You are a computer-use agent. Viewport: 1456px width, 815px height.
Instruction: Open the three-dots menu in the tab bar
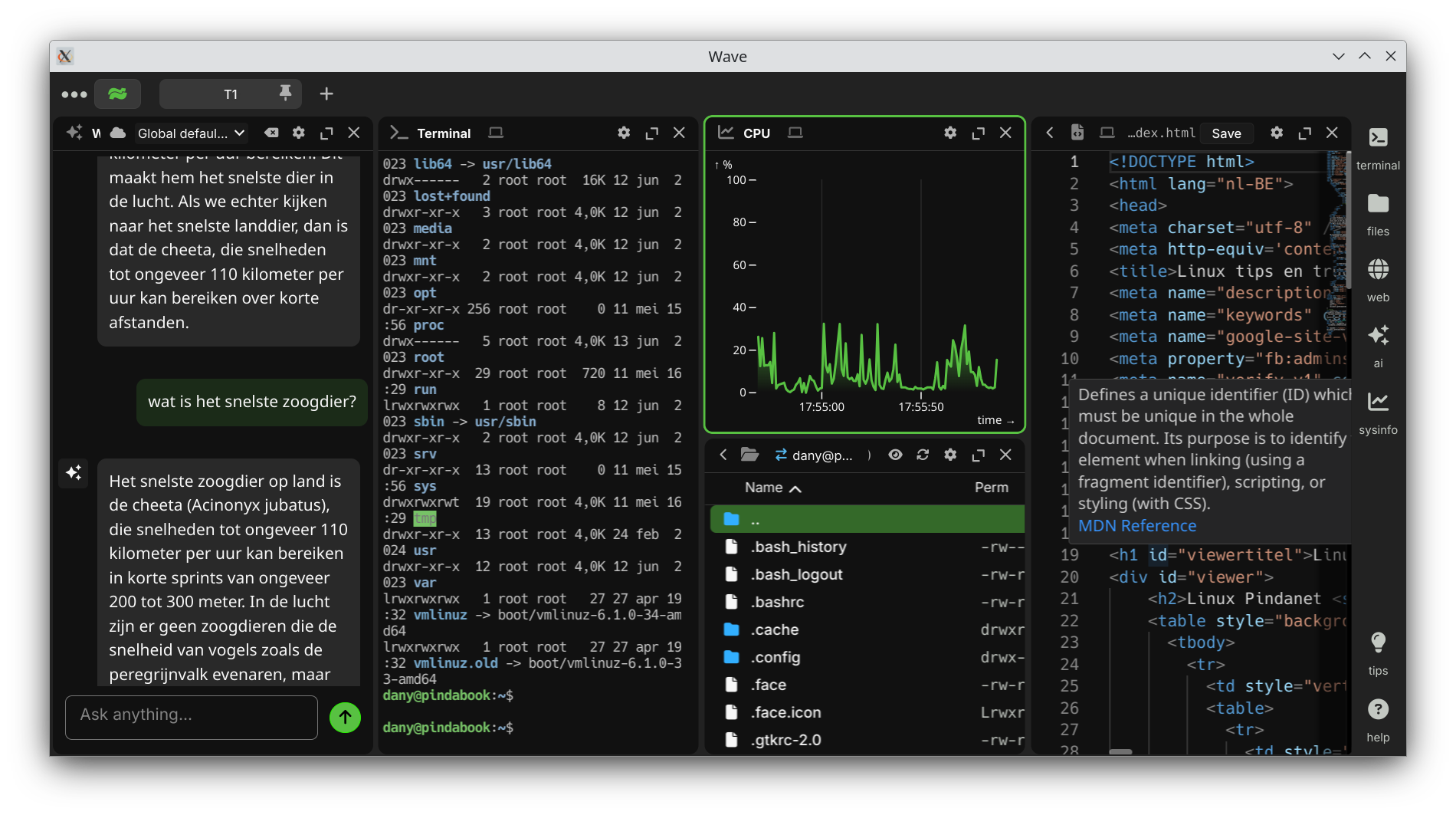[x=74, y=94]
